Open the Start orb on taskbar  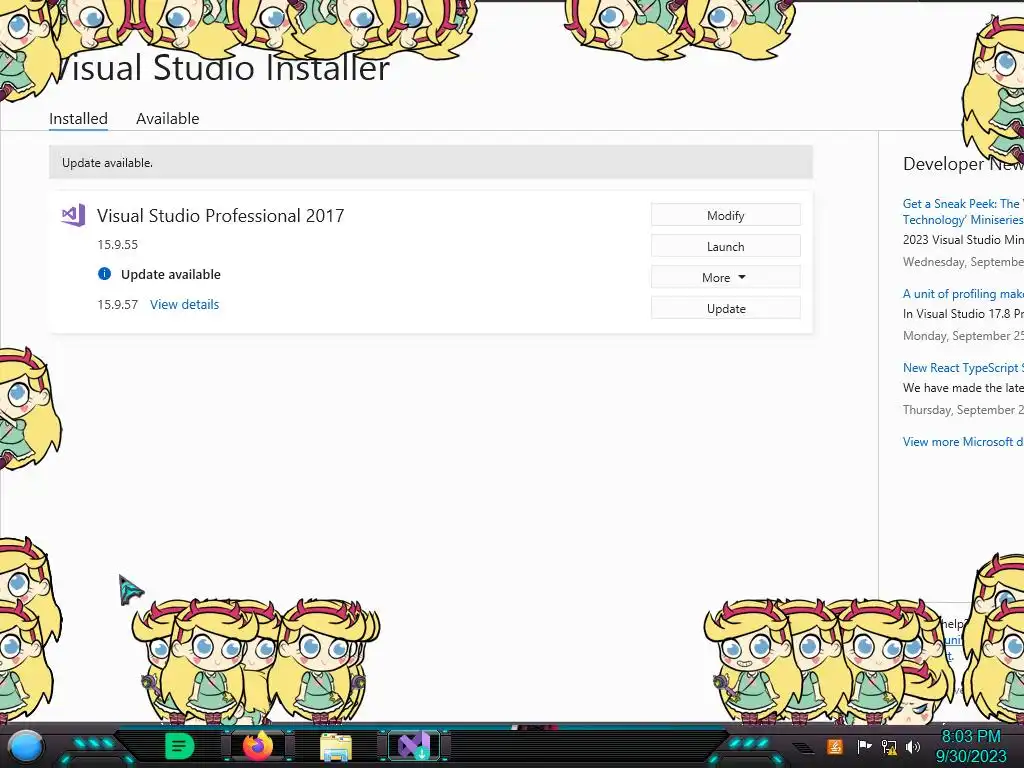point(27,746)
